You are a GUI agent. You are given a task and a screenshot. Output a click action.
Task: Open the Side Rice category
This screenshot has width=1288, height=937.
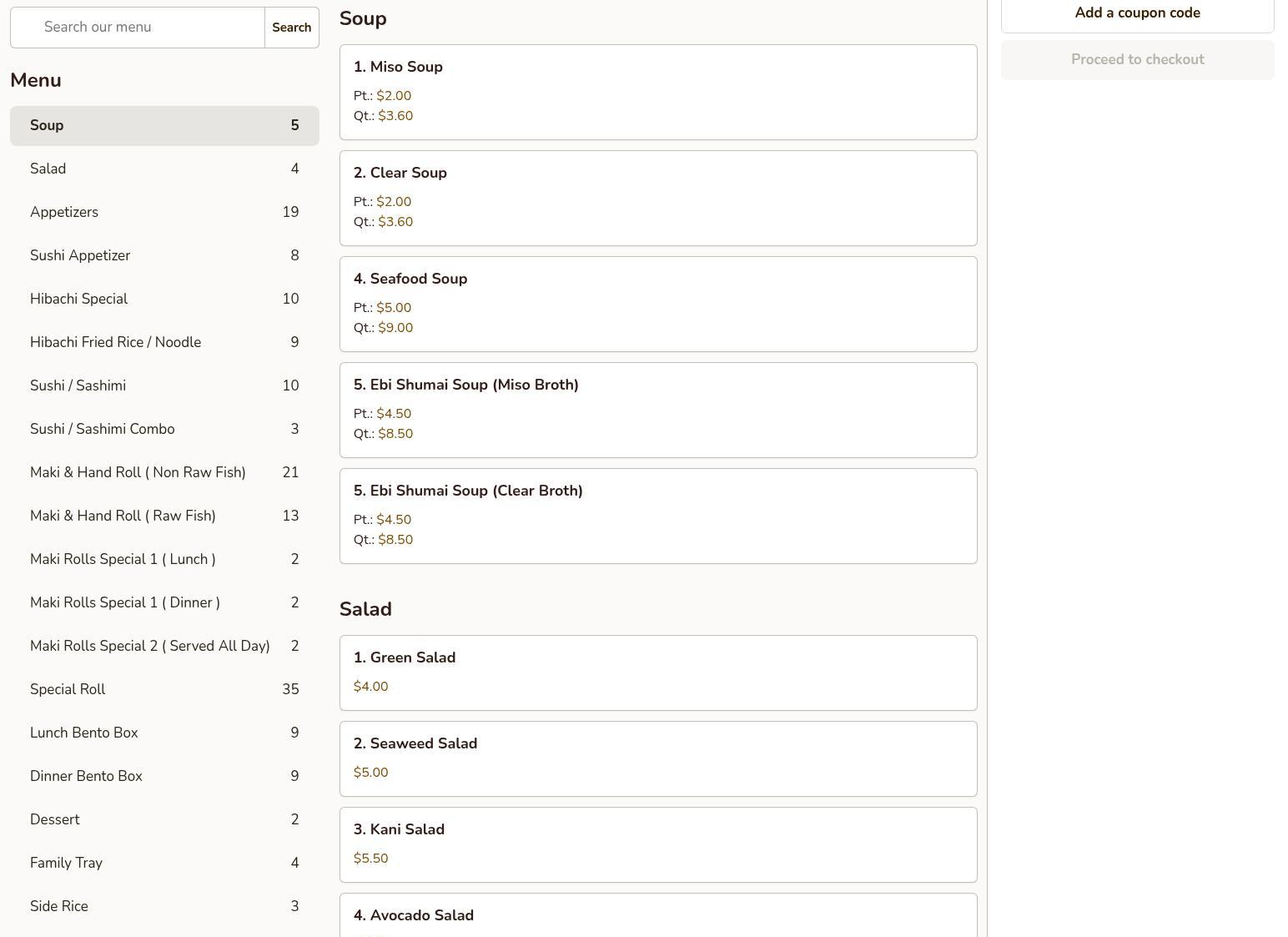click(x=164, y=907)
